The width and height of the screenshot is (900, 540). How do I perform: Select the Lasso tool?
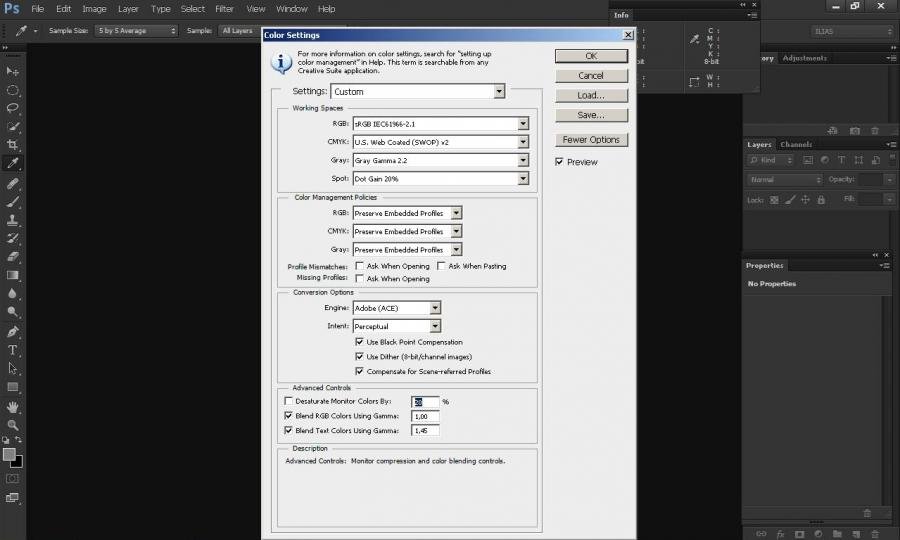coord(13,108)
